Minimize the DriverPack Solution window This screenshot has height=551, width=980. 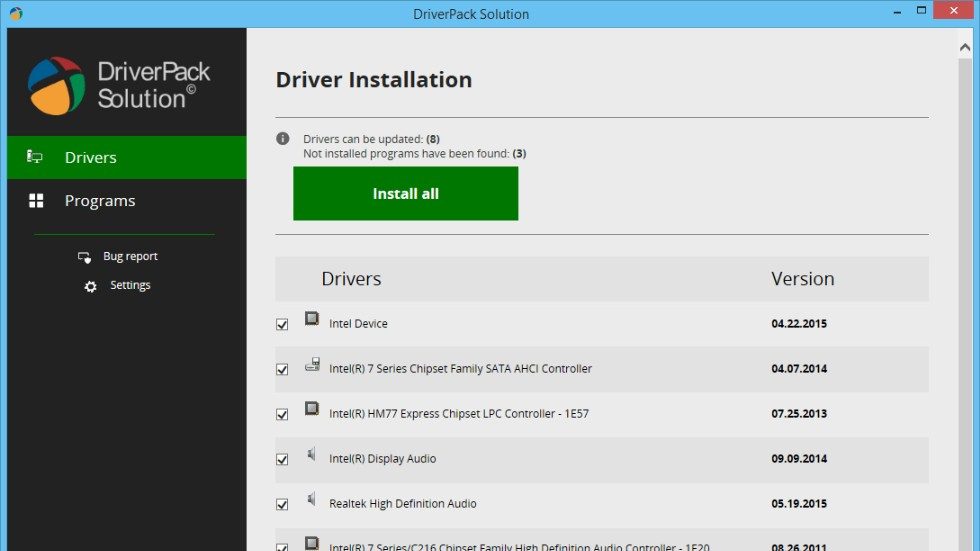point(898,11)
